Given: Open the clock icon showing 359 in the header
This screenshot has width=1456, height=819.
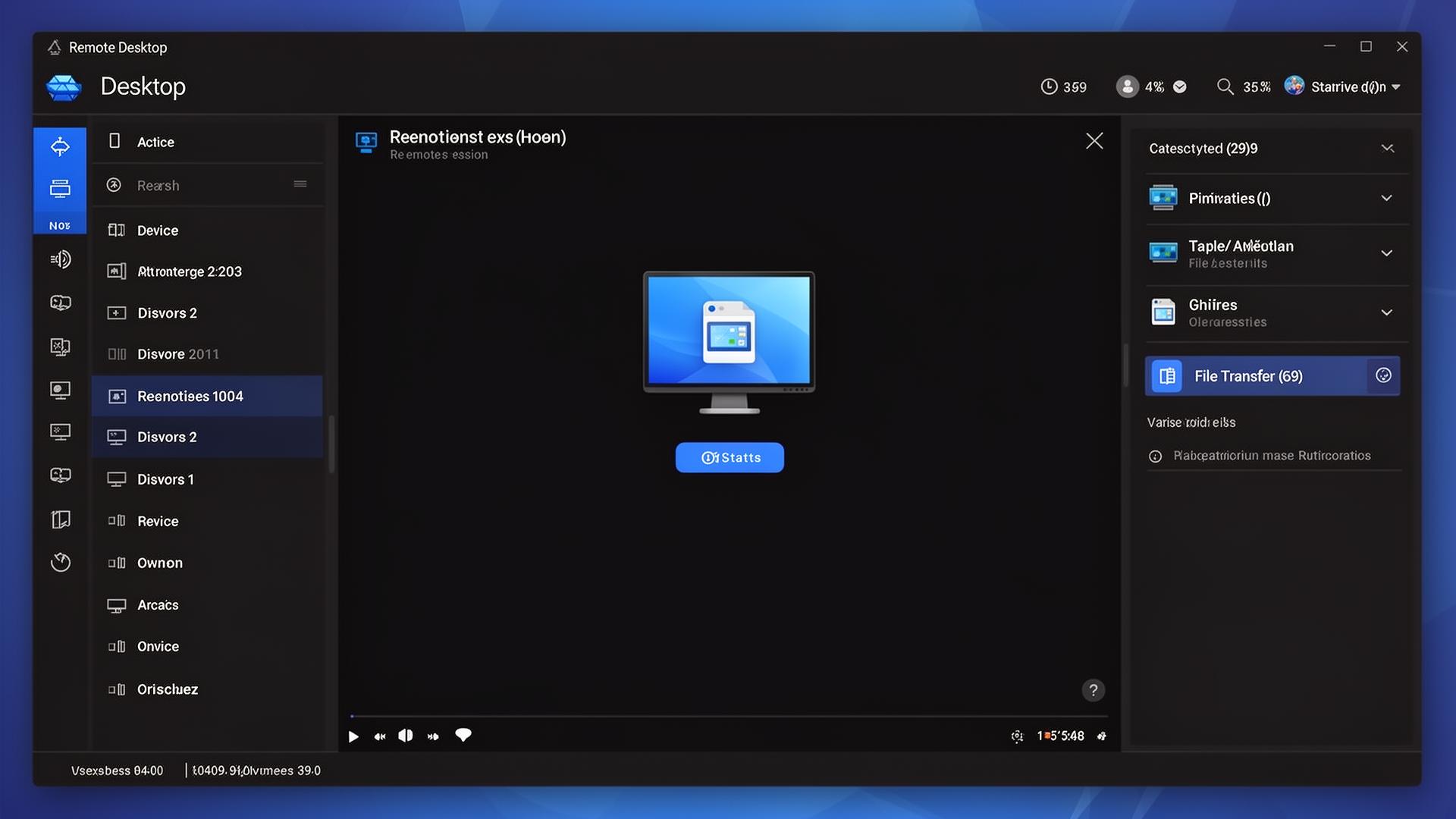Looking at the screenshot, I should [1049, 86].
